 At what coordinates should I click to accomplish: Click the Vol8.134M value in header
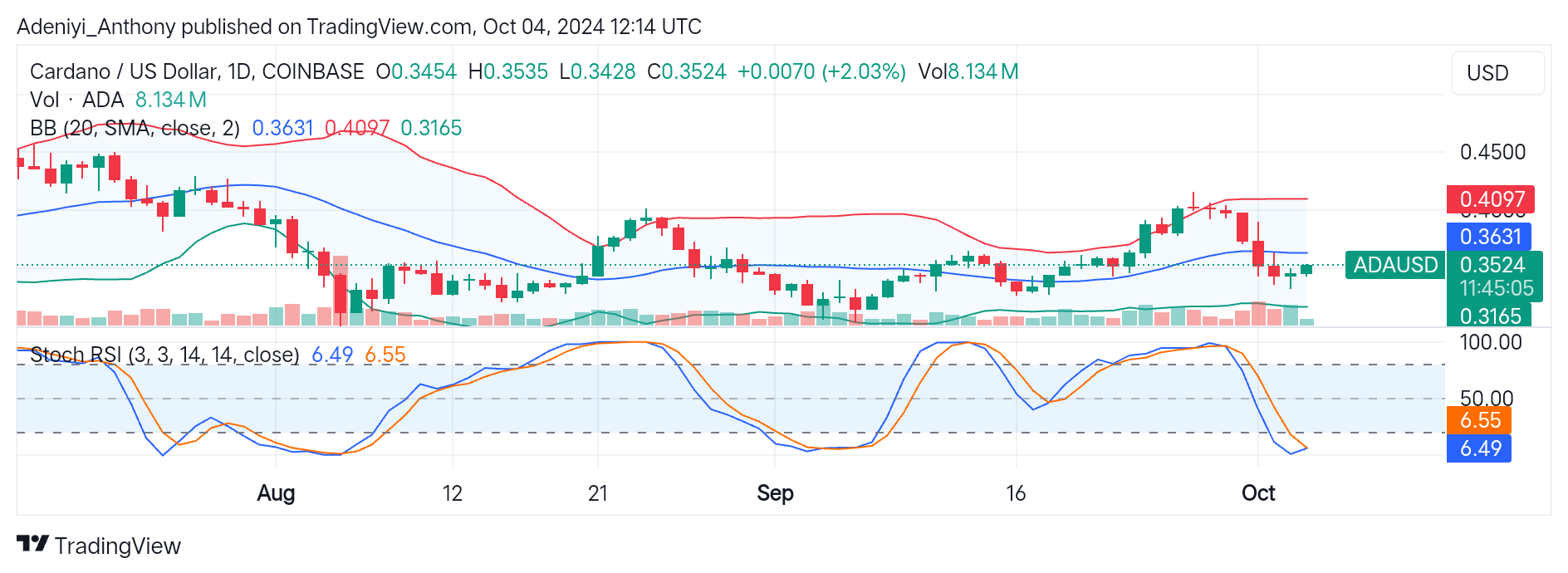968,71
